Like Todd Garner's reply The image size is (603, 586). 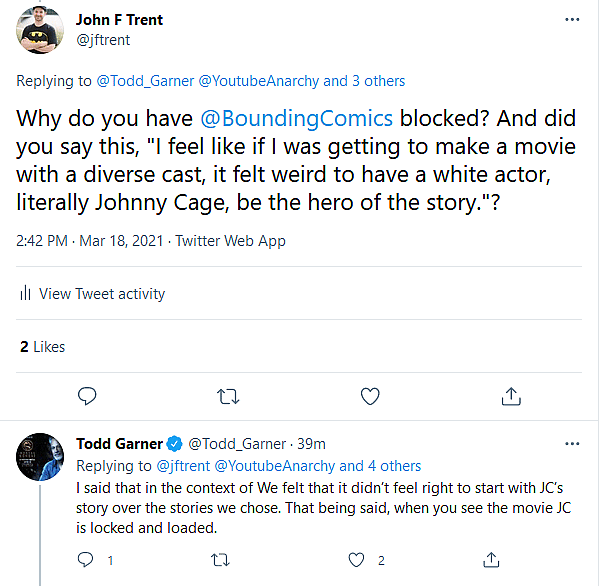356,559
